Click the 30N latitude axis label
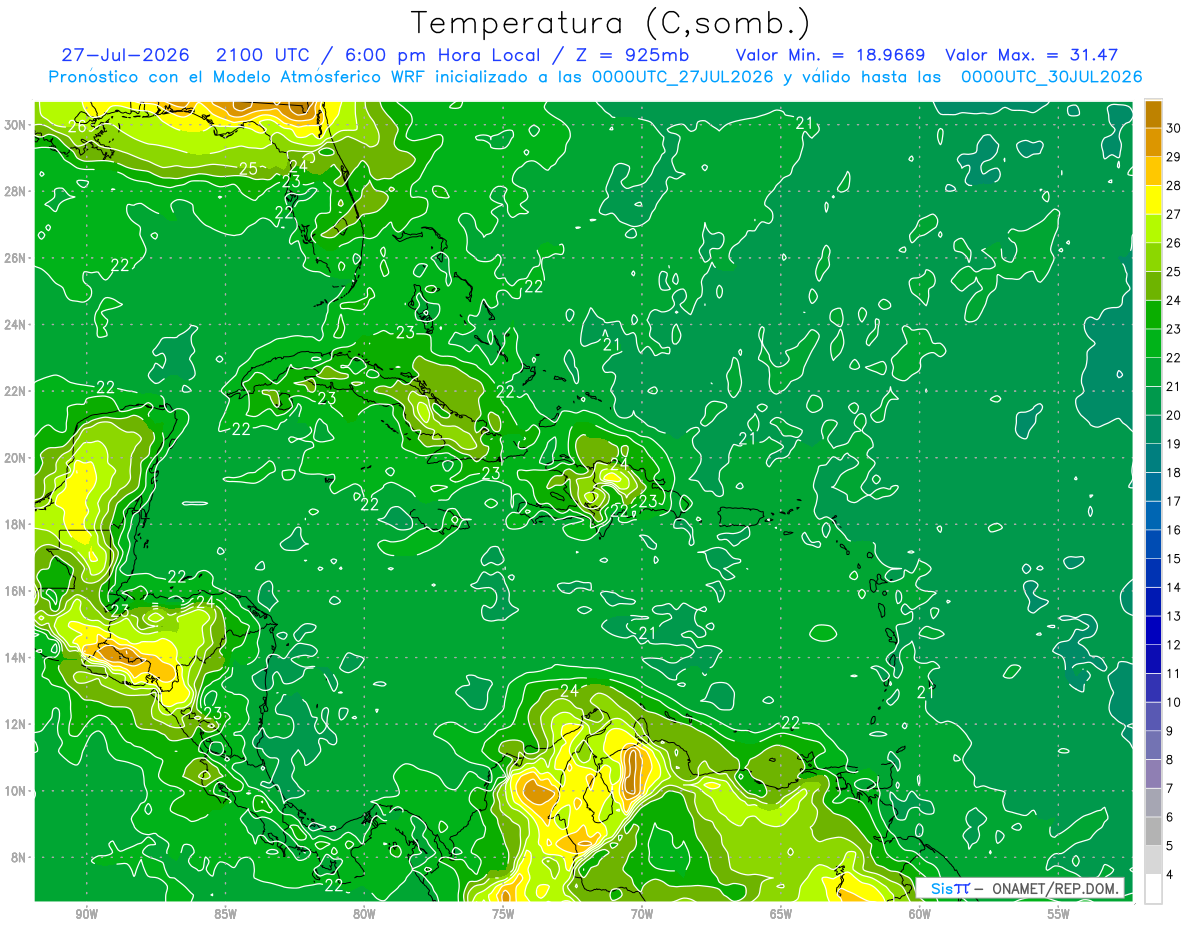Image resolution: width=1200 pixels, height=927 pixels. click(x=17, y=125)
